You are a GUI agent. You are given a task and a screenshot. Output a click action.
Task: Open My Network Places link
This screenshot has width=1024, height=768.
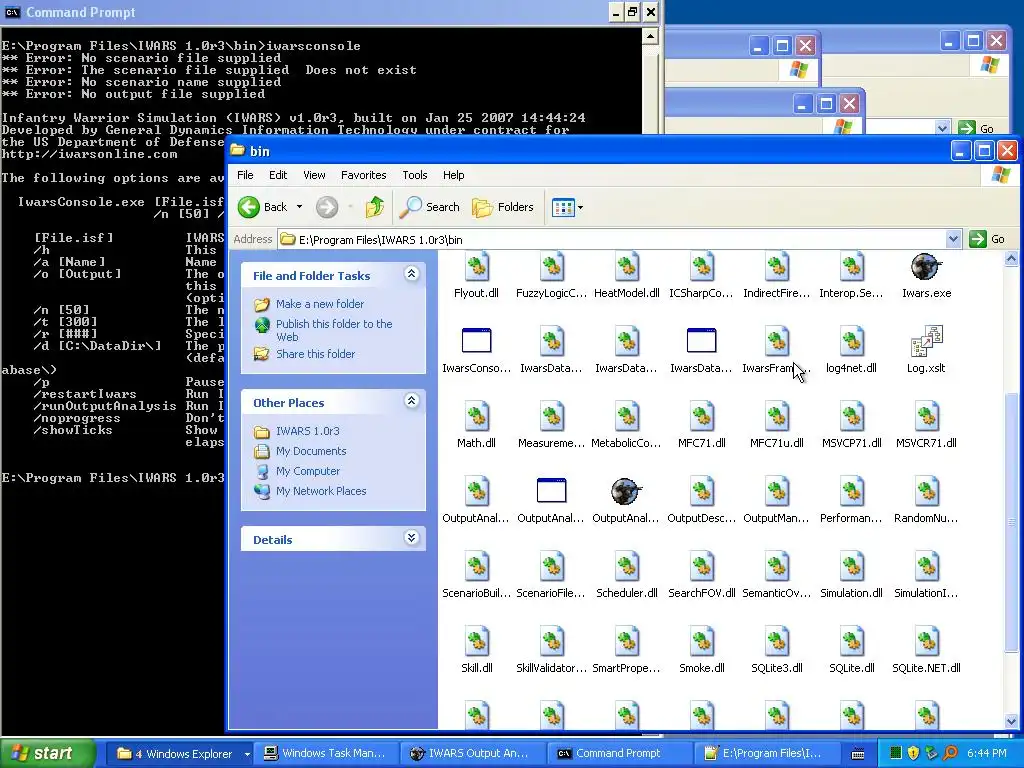(x=321, y=491)
